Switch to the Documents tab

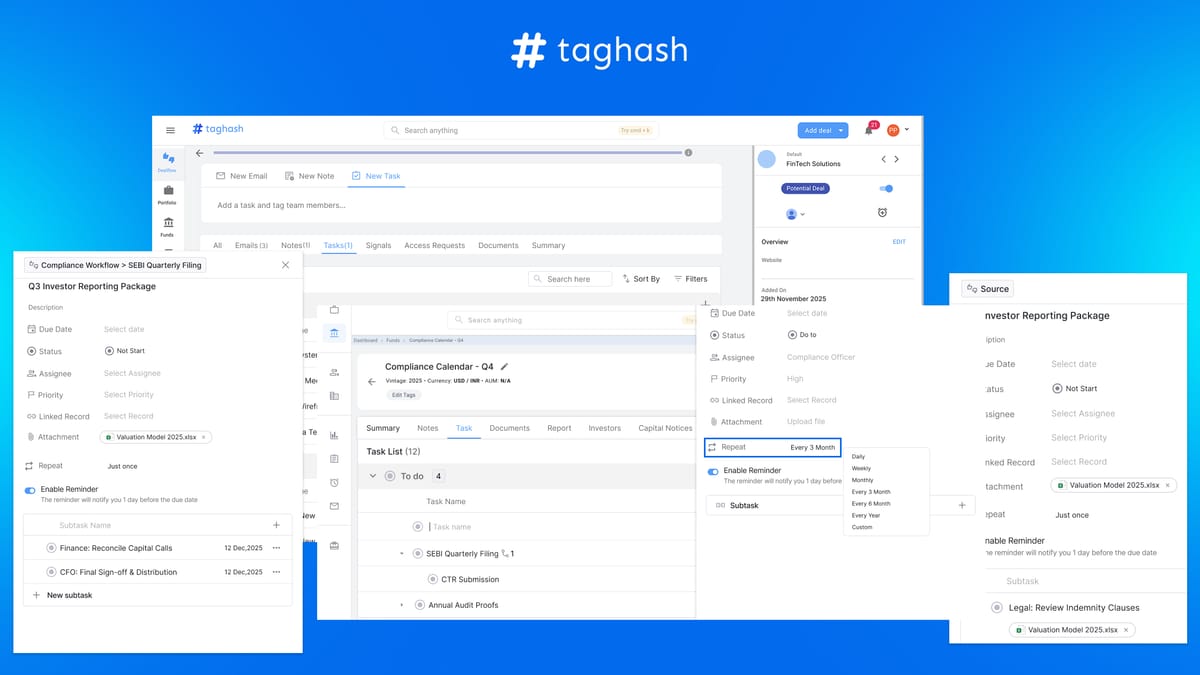509,427
